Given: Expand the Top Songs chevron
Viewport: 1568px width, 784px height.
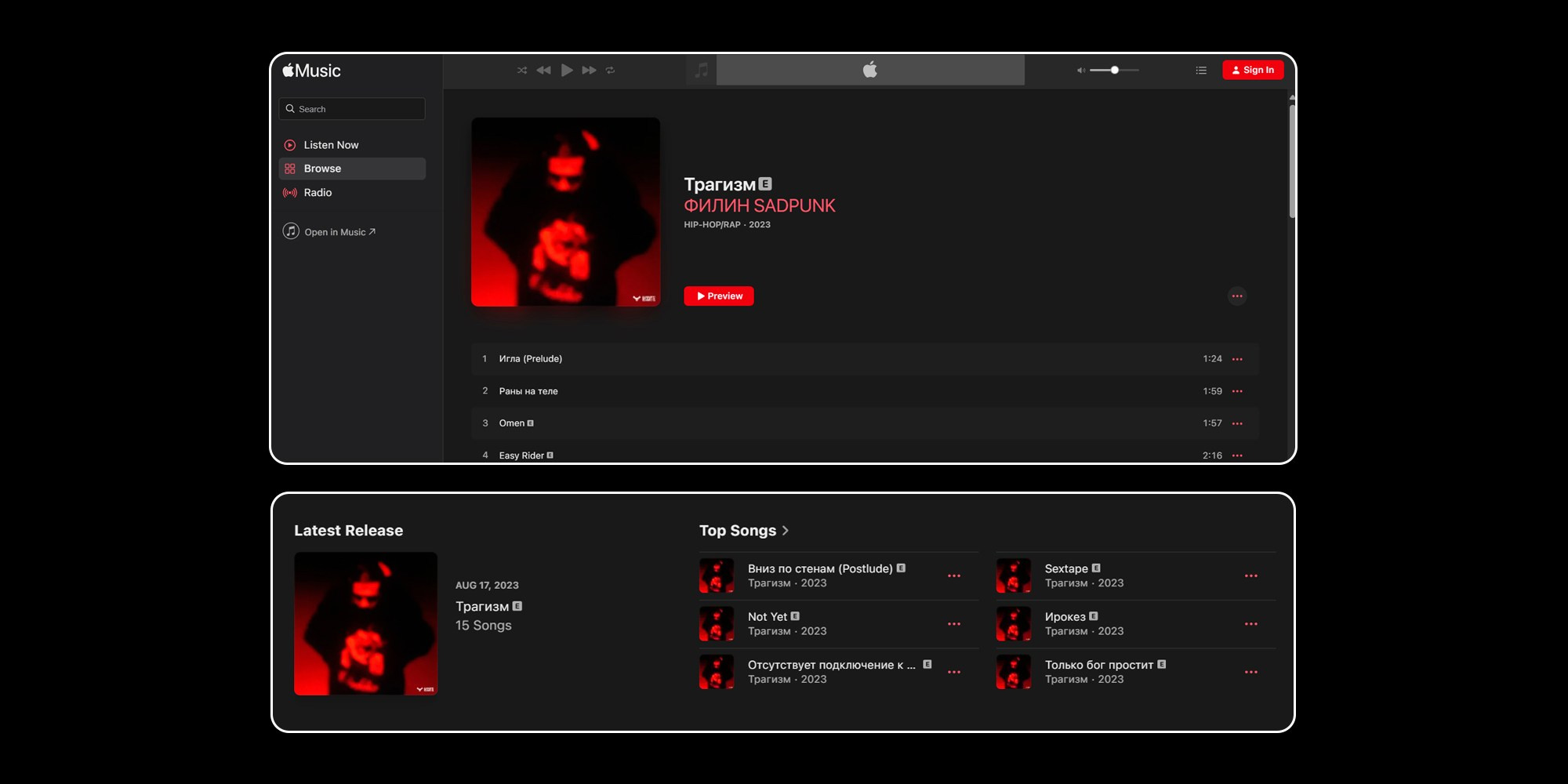Looking at the screenshot, I should 785,531.
